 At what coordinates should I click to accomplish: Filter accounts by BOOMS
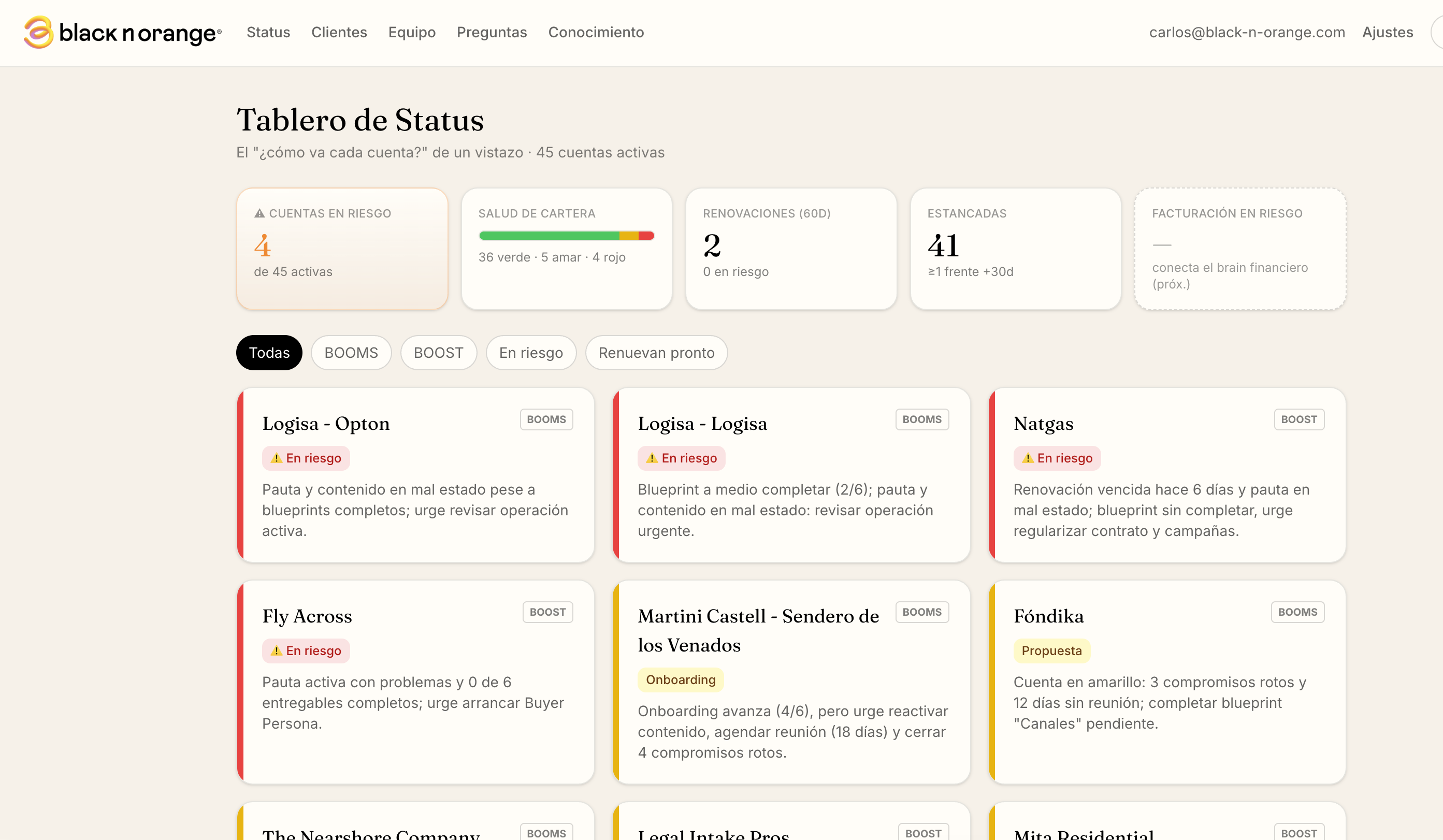point(351,353)
